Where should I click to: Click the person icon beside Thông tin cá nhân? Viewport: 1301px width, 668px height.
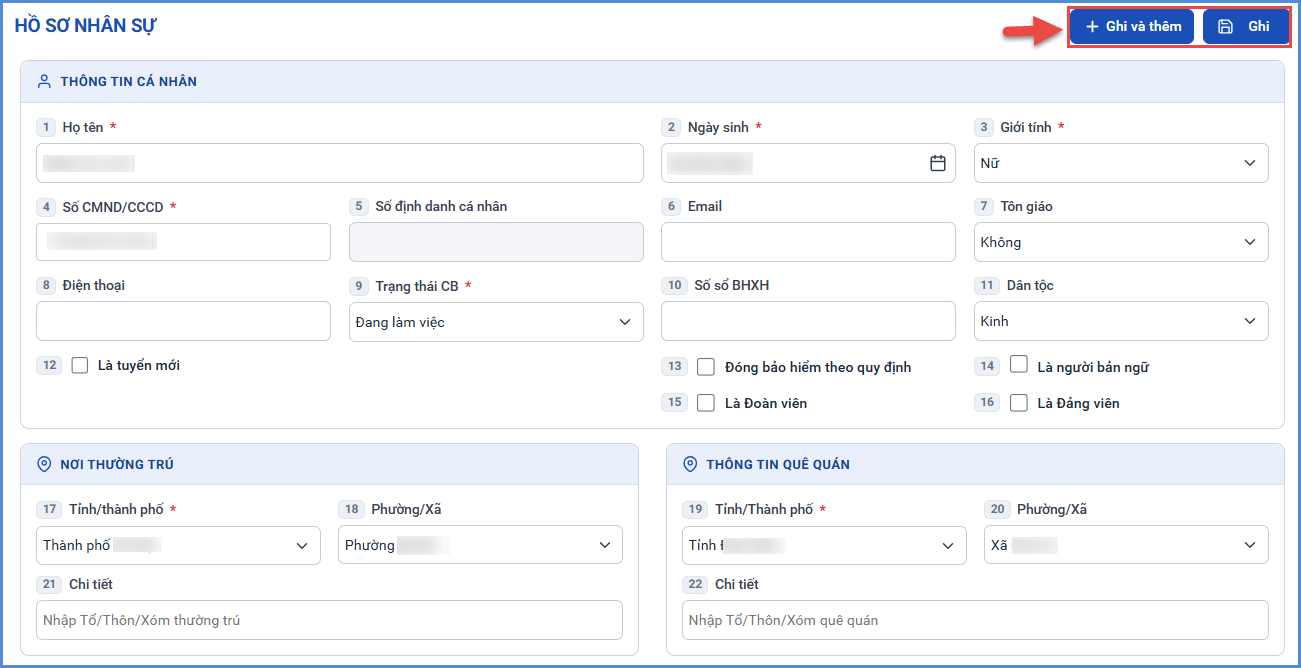(x=44, y=81)
